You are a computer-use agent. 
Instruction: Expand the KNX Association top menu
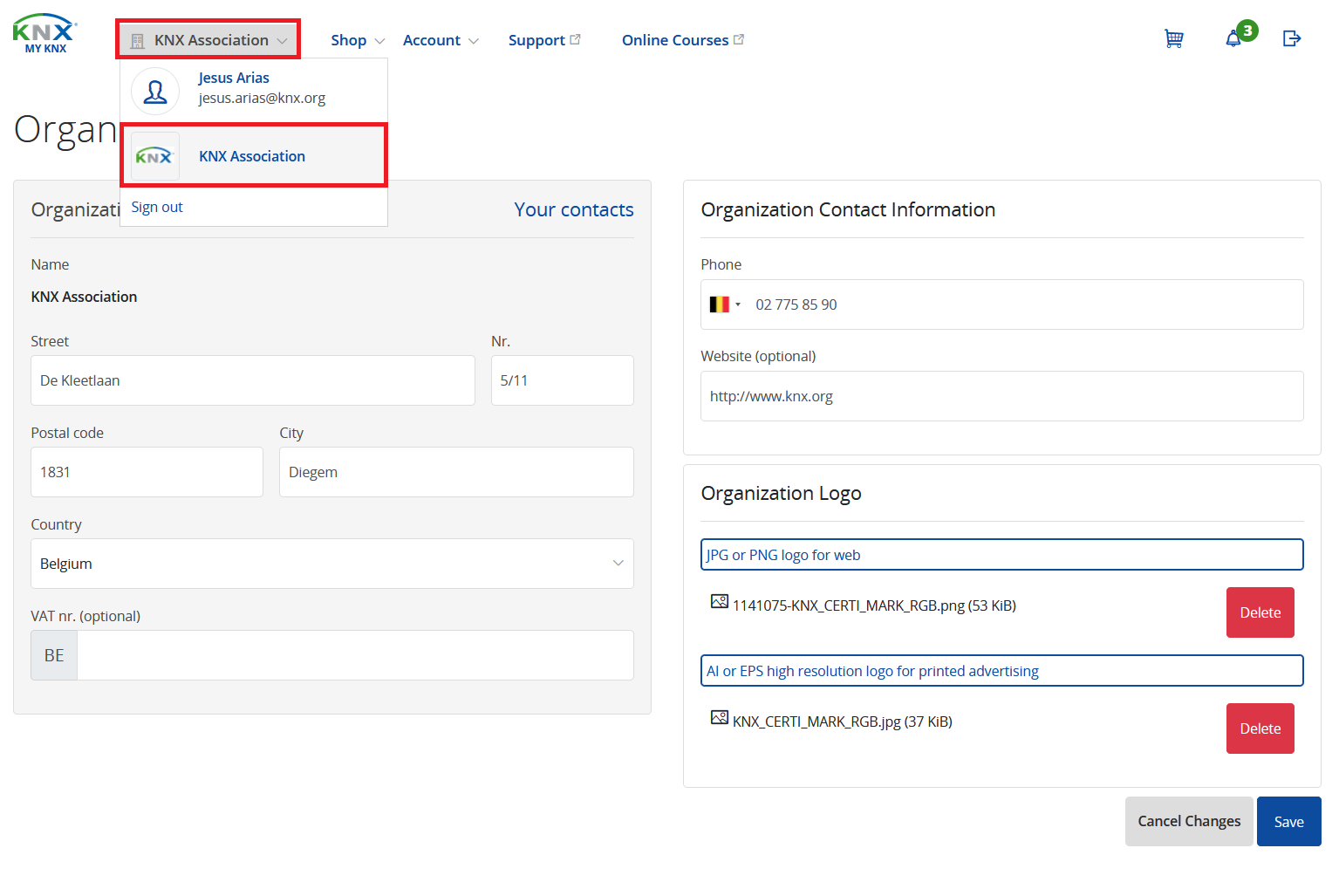coord(208,40)
